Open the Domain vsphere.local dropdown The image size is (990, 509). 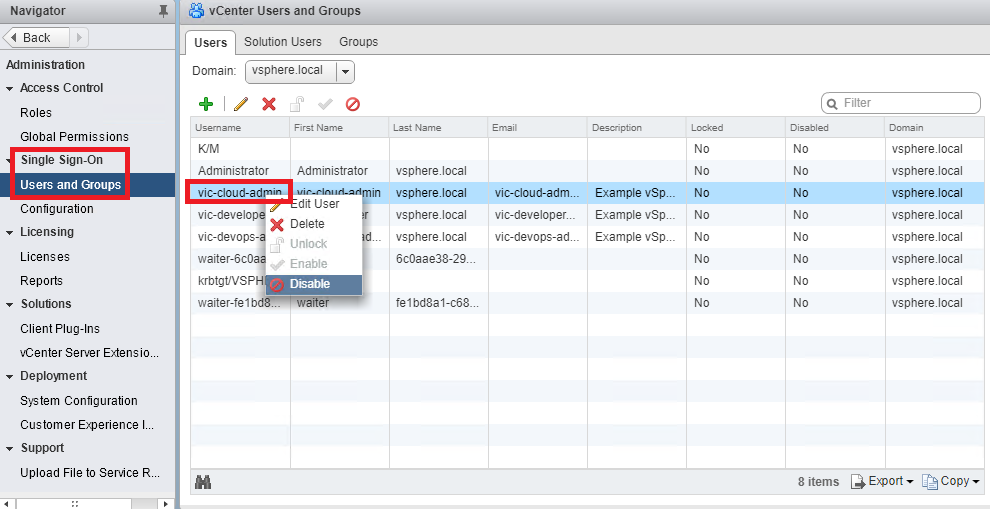[x=345, y=72]
